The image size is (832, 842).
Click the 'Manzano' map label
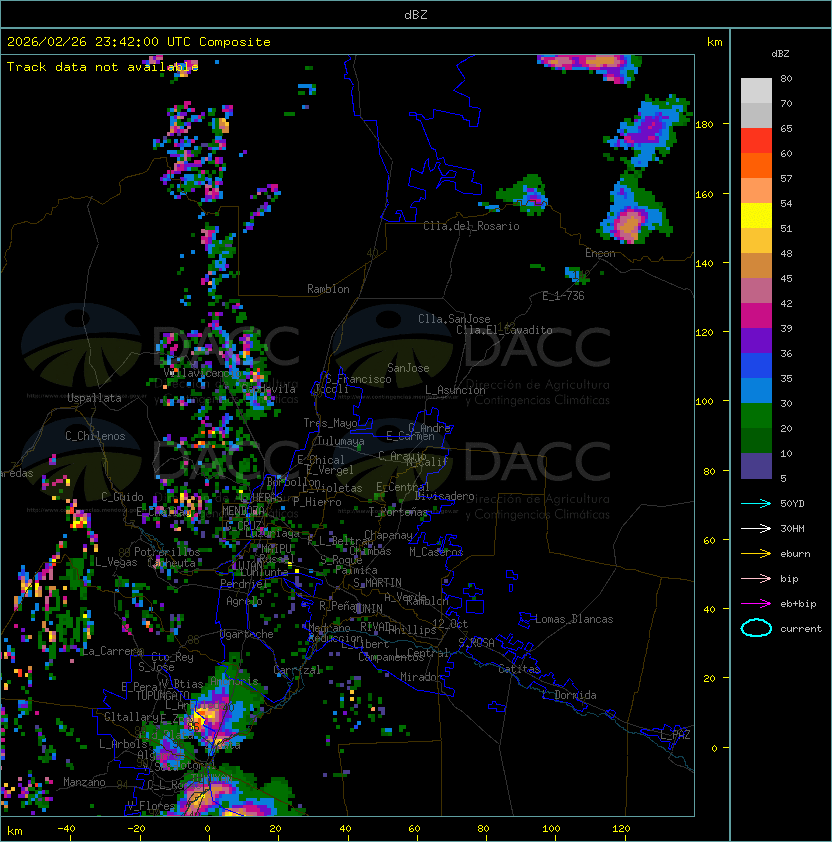point(84,782)
